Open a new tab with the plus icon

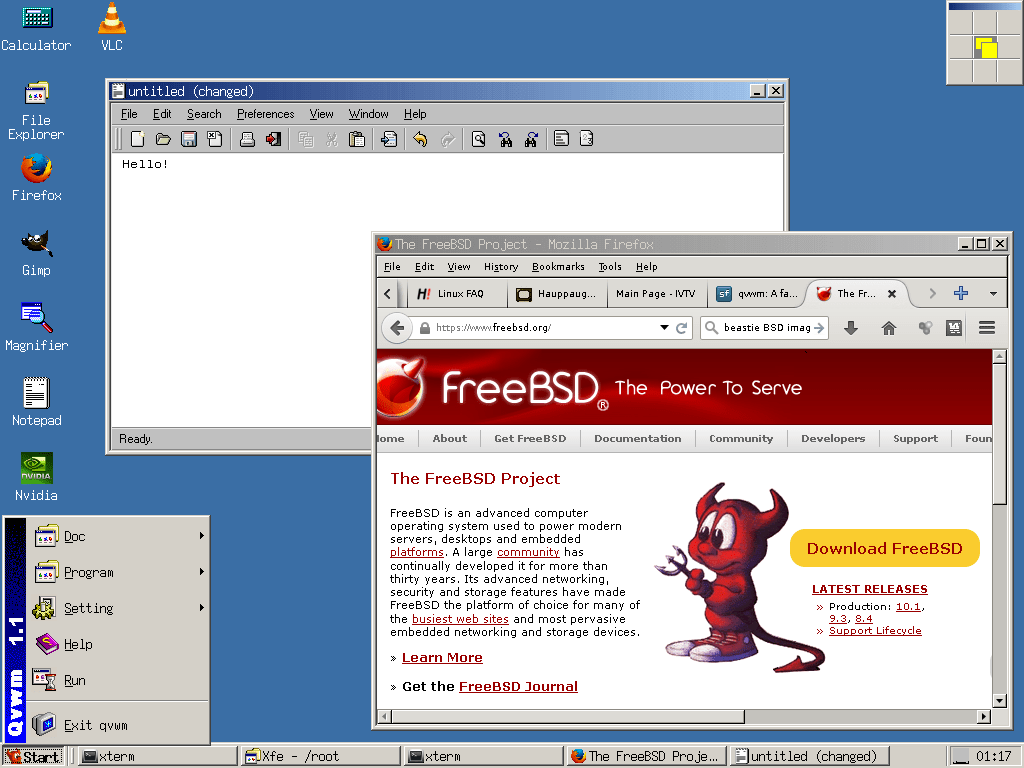961,293
